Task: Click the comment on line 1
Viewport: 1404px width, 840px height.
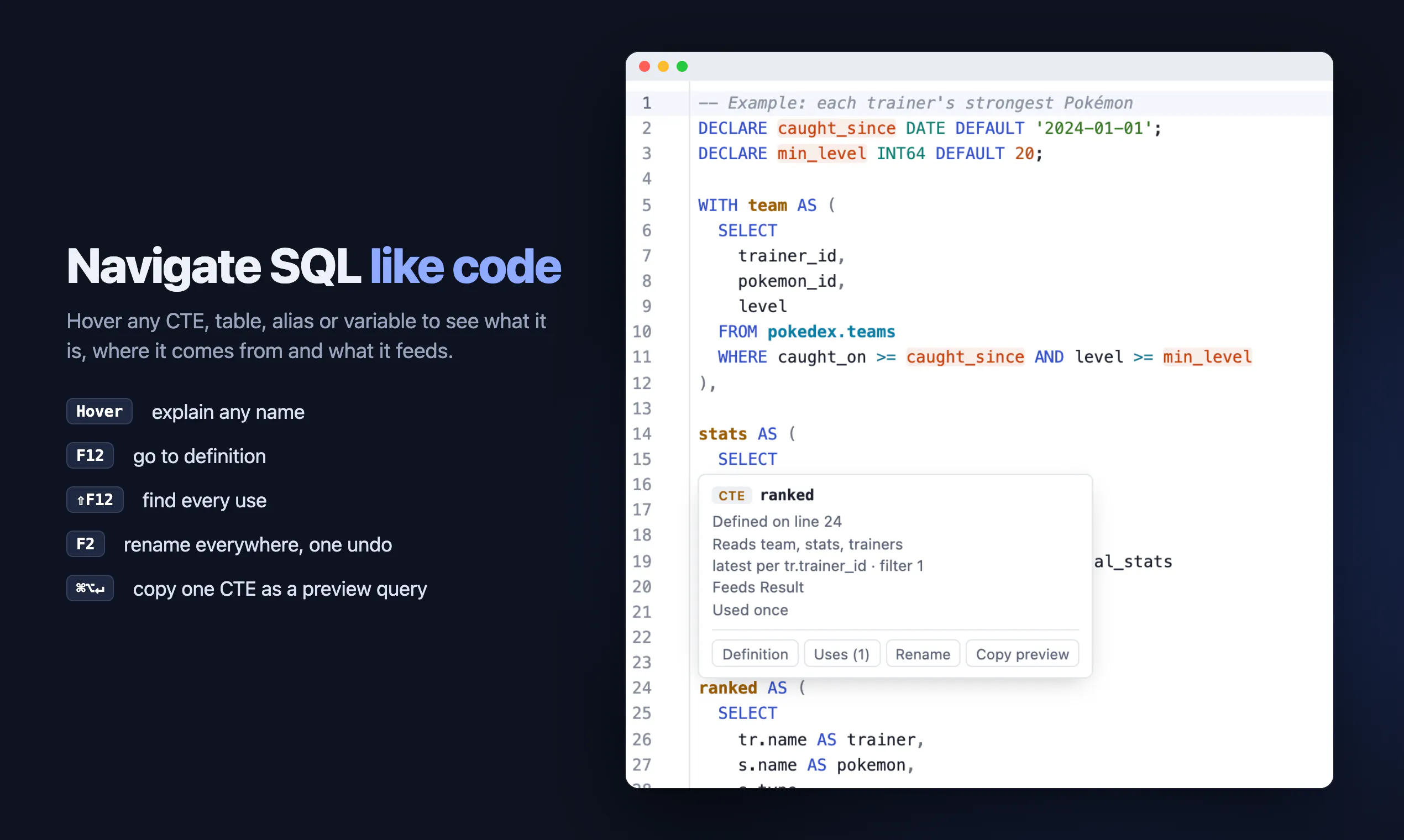Action: (x=915, y=103)
